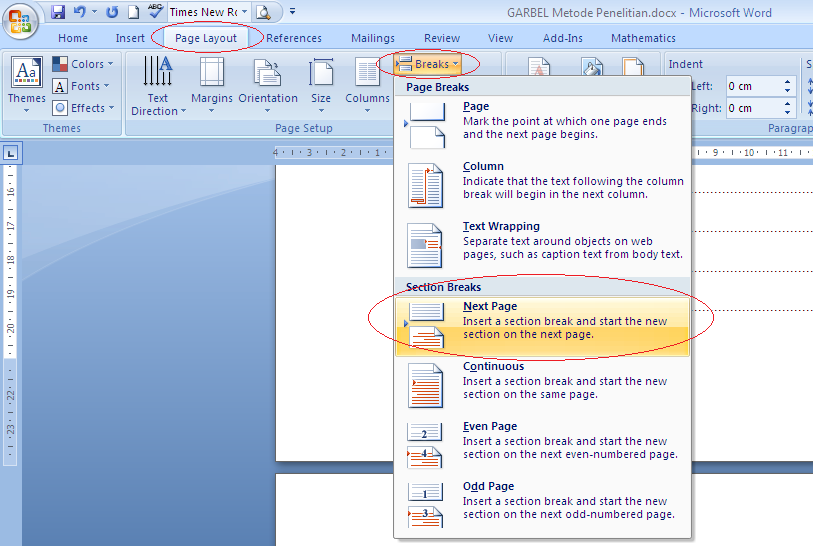Screen dimensions: 813x546
Task: Click the vertical ruler on left
Action: click(10, 315)
